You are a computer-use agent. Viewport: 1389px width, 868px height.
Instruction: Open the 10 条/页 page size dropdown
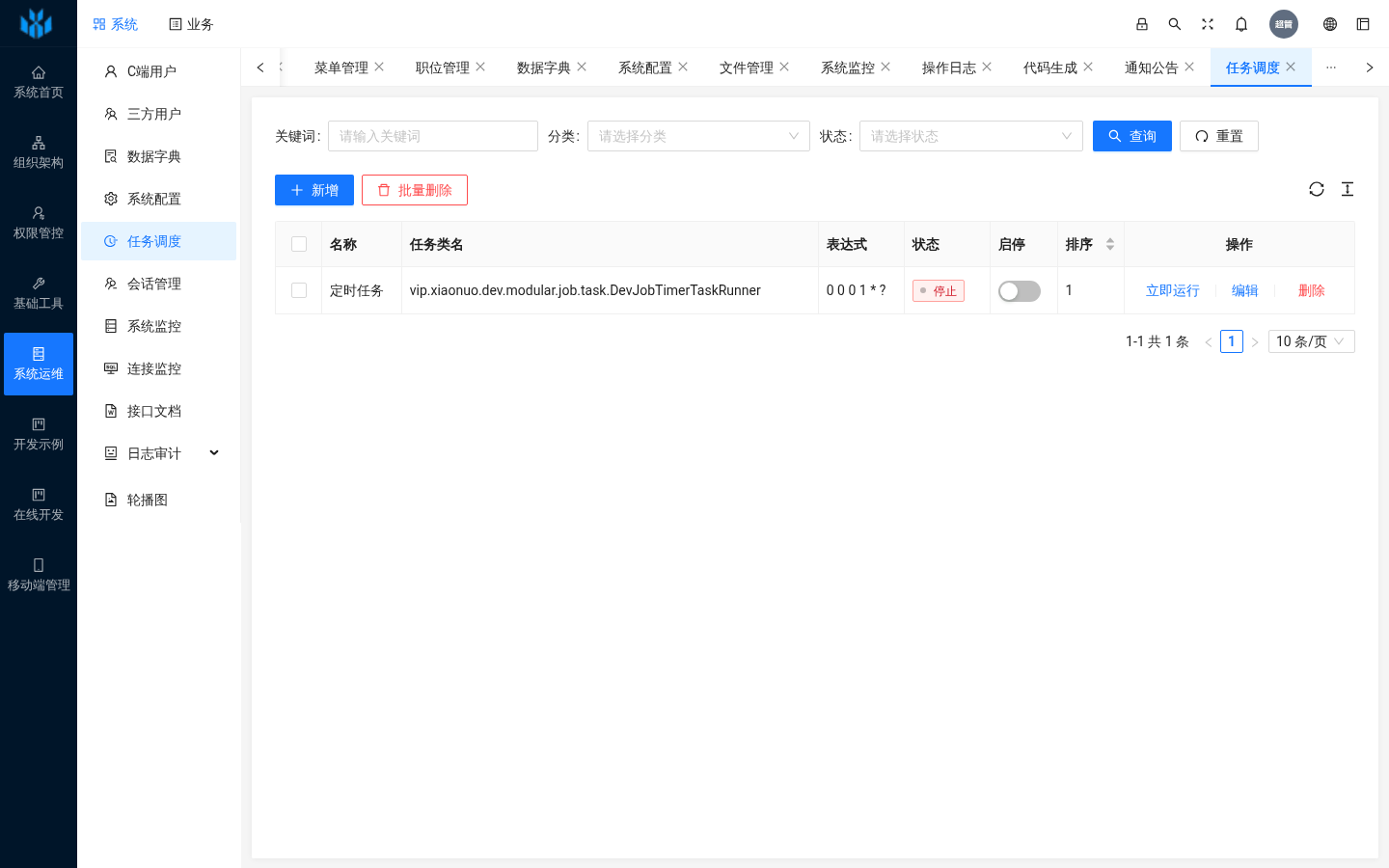(x=1311, y=341)
